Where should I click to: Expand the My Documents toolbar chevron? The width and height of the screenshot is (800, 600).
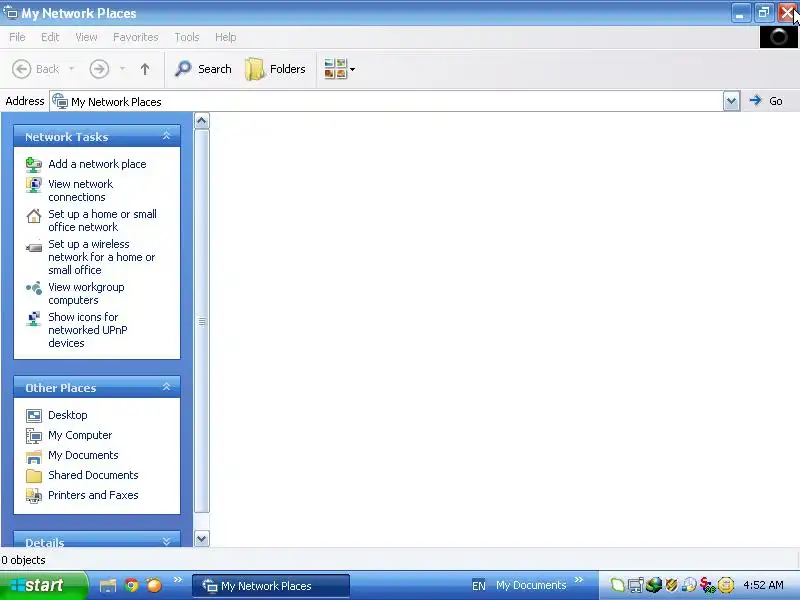tap(579, 579)
